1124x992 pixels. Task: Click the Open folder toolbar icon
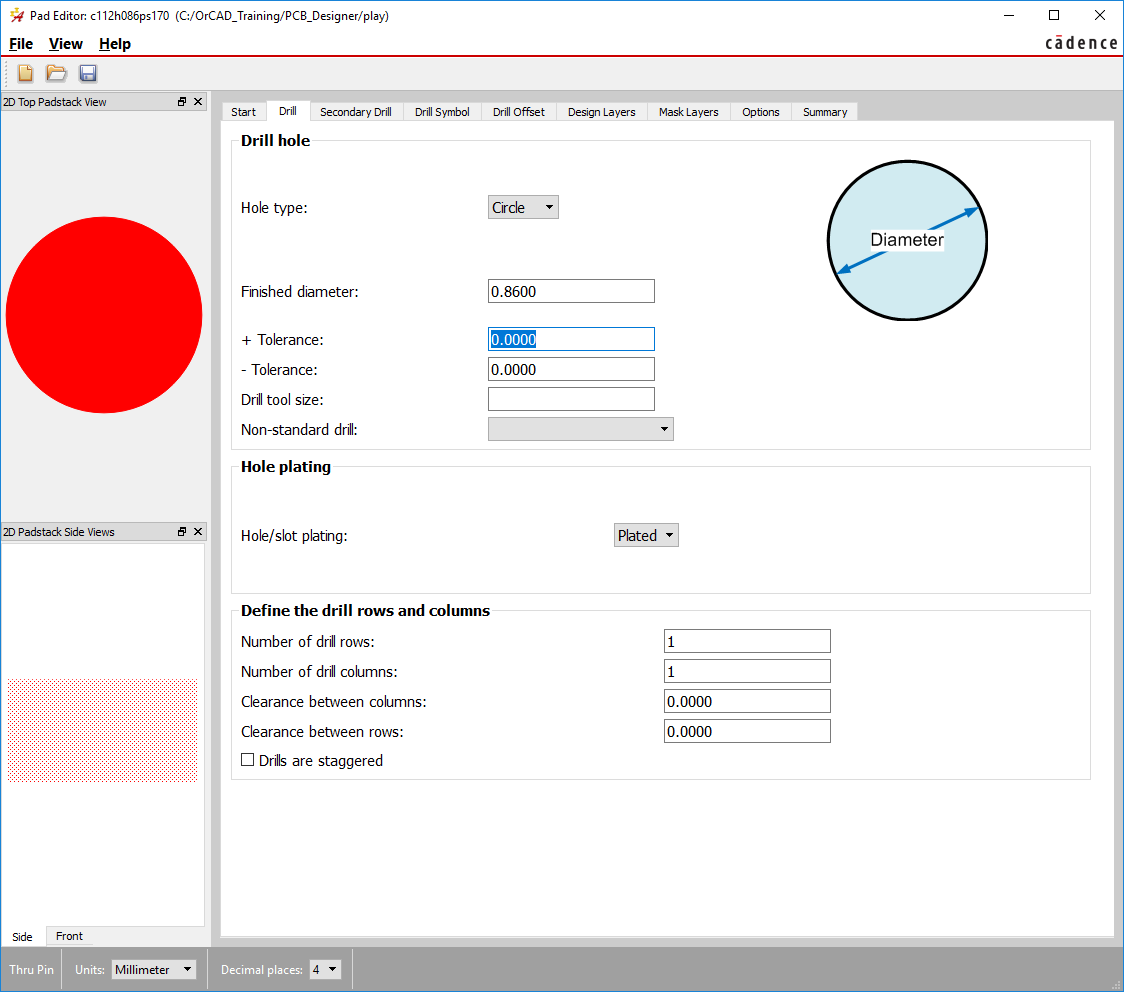pyautogui.click(x=56, y=73)
